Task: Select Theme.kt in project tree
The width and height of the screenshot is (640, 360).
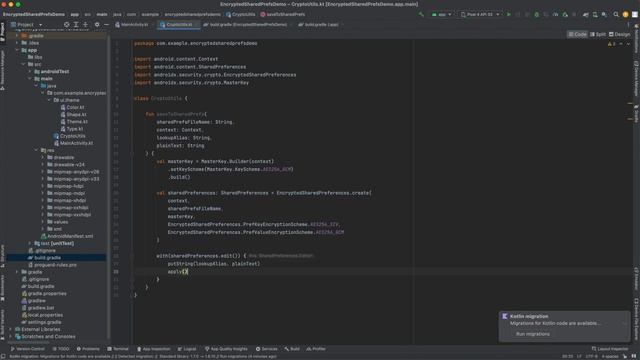Action: pyautogui.click(x=74, y=122)
